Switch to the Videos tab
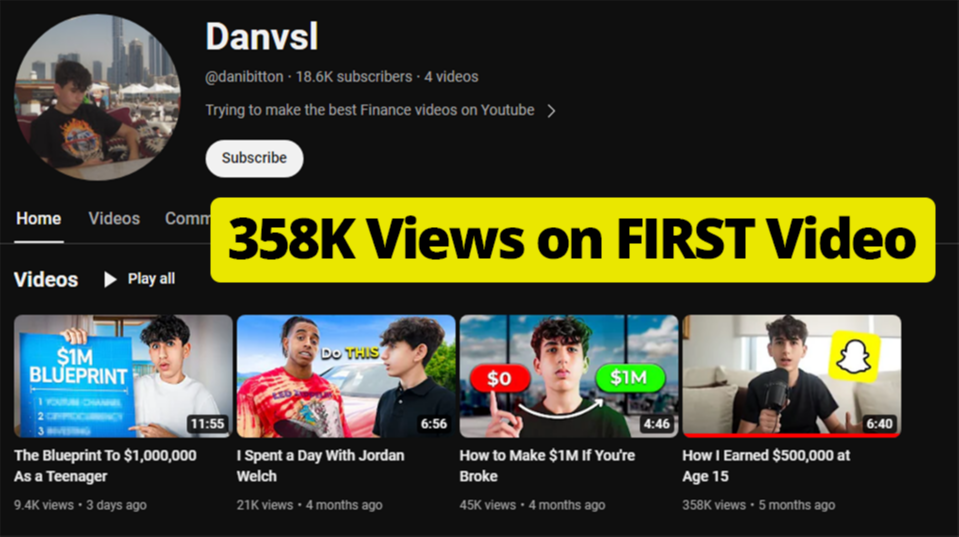 point(114,219)
